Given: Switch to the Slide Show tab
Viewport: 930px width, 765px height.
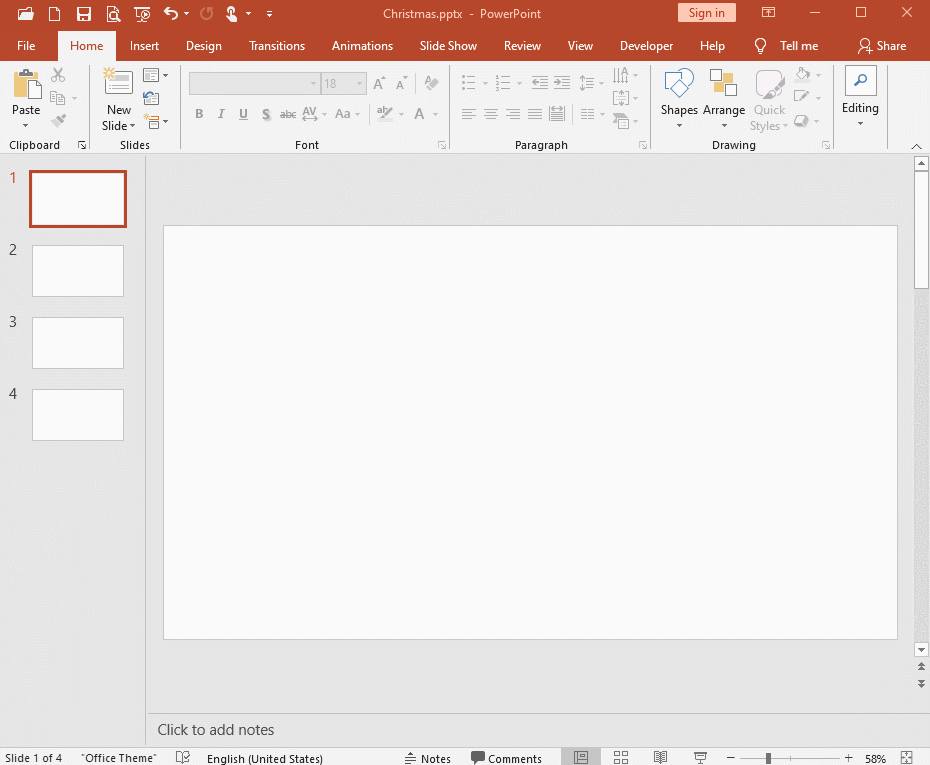Looking at the screenshot, I should (x=448, y=46).
